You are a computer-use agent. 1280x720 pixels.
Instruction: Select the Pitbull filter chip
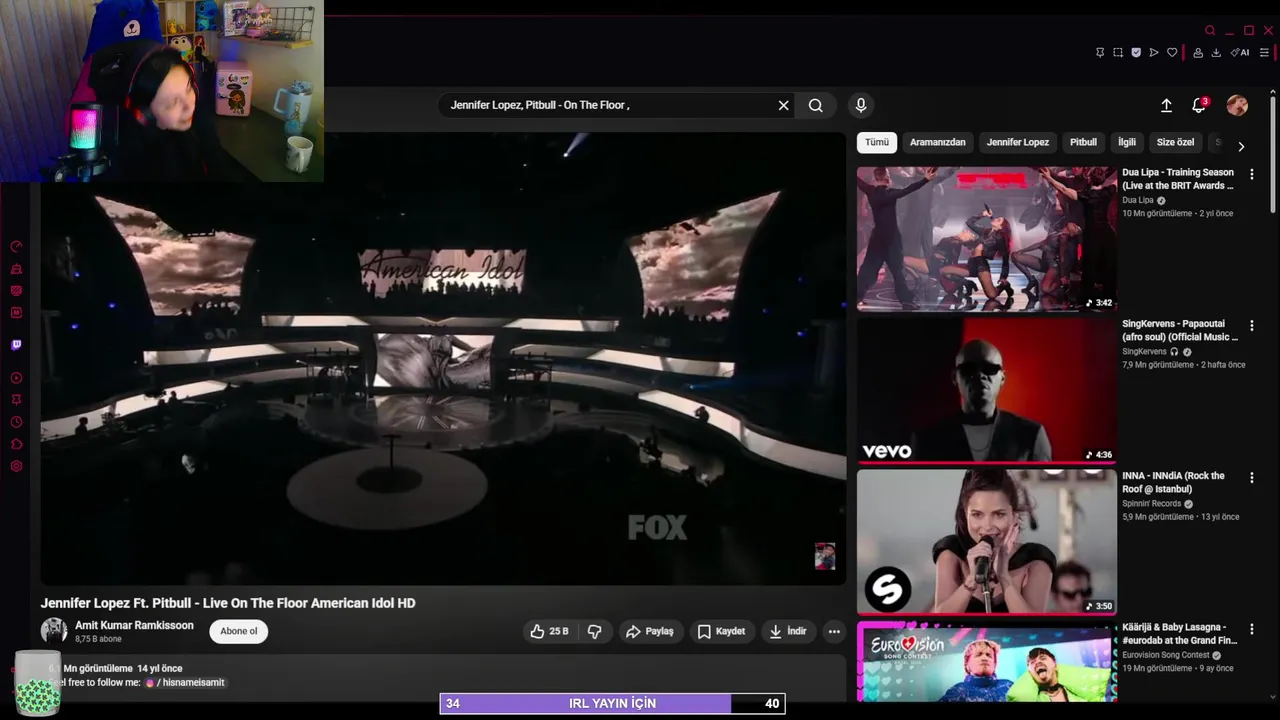pos(1083,142)
